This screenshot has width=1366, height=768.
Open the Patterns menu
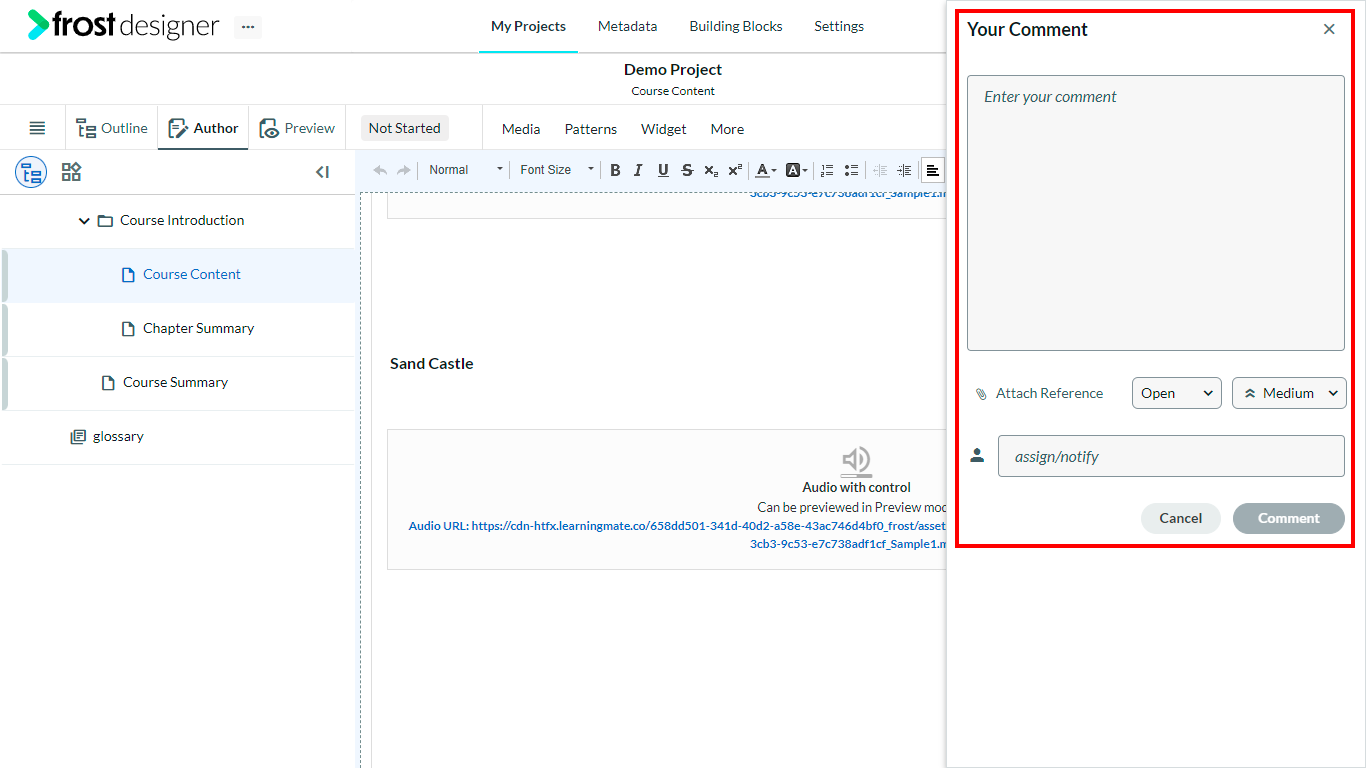click(591, 129)
